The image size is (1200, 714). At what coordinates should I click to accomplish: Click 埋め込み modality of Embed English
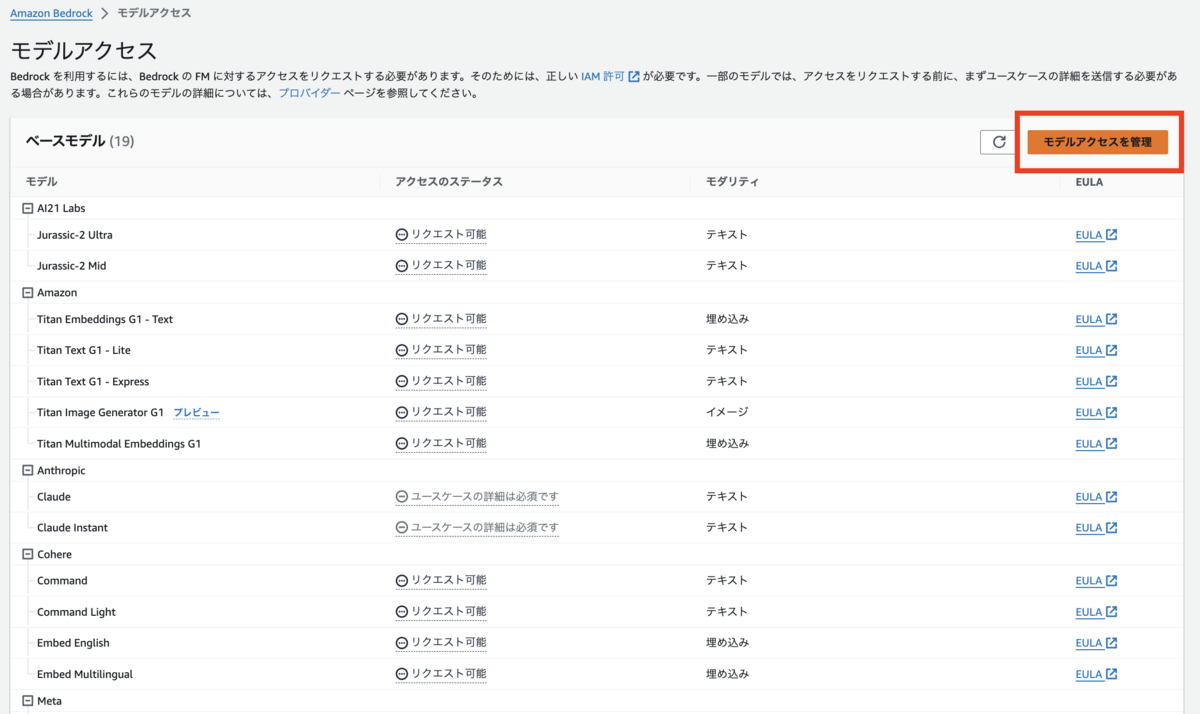click(x=727, y=642)
